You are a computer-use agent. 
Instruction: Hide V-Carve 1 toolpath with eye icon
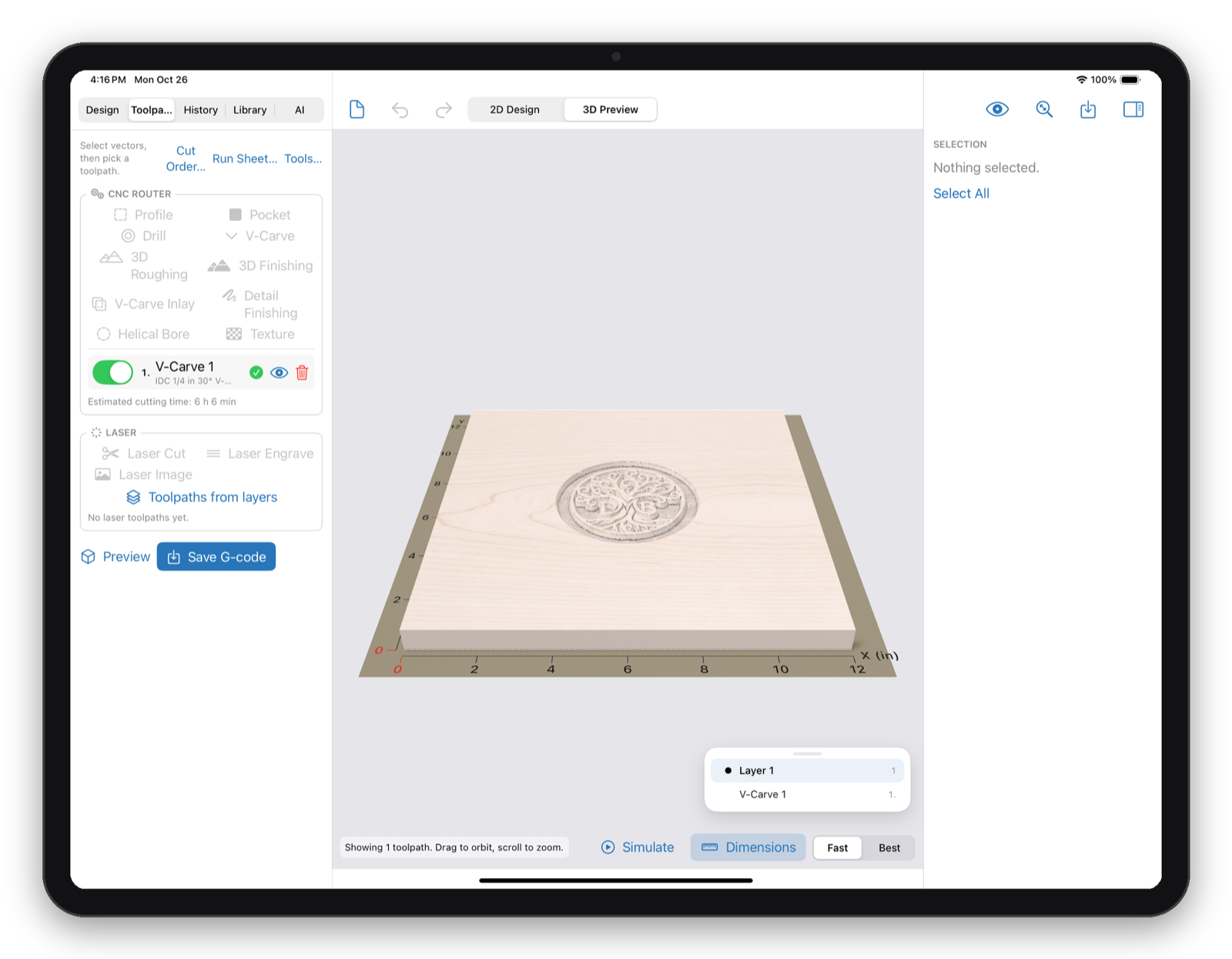coord(279,373)
